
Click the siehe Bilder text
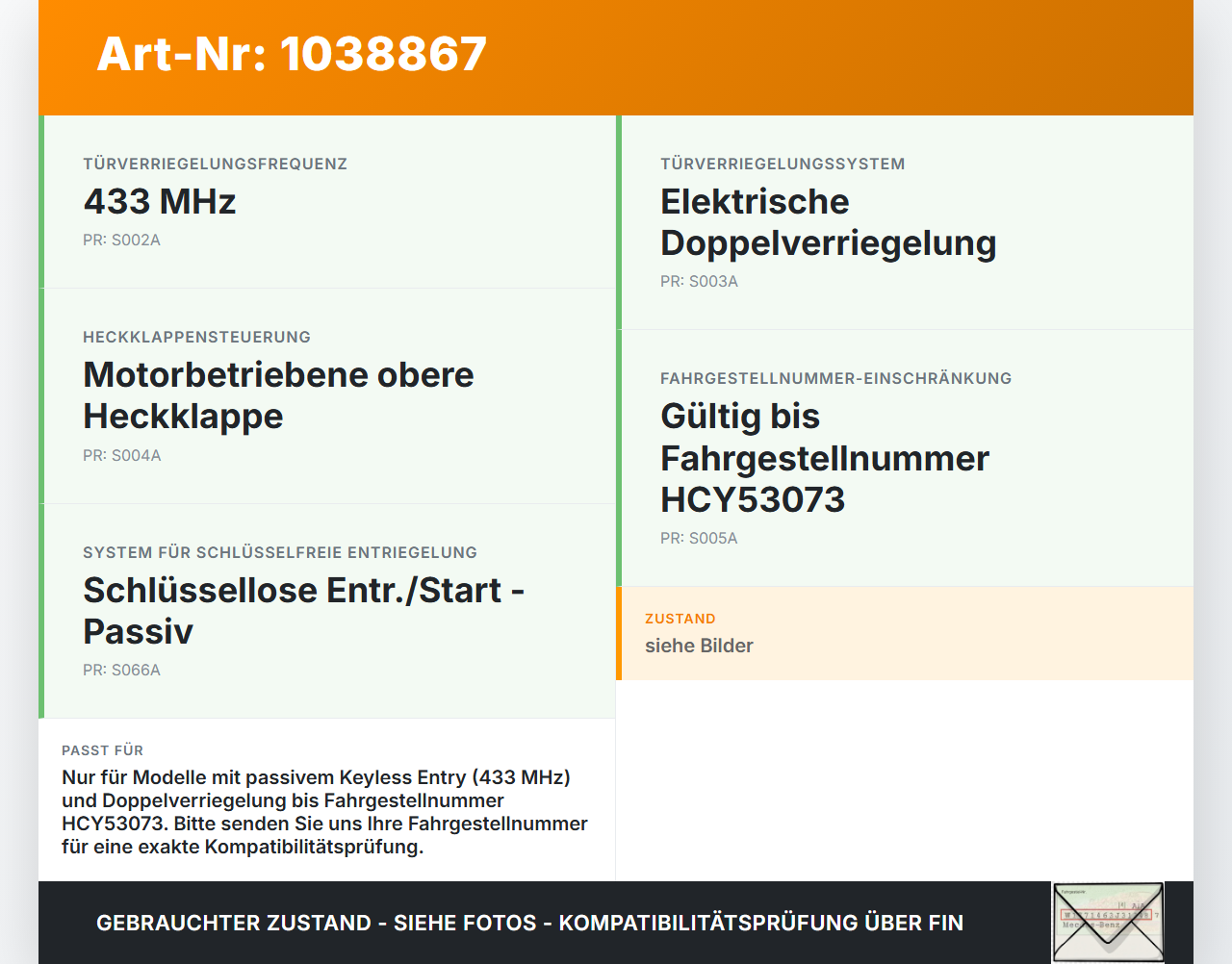pyautogui.click(x=699, y=646)
